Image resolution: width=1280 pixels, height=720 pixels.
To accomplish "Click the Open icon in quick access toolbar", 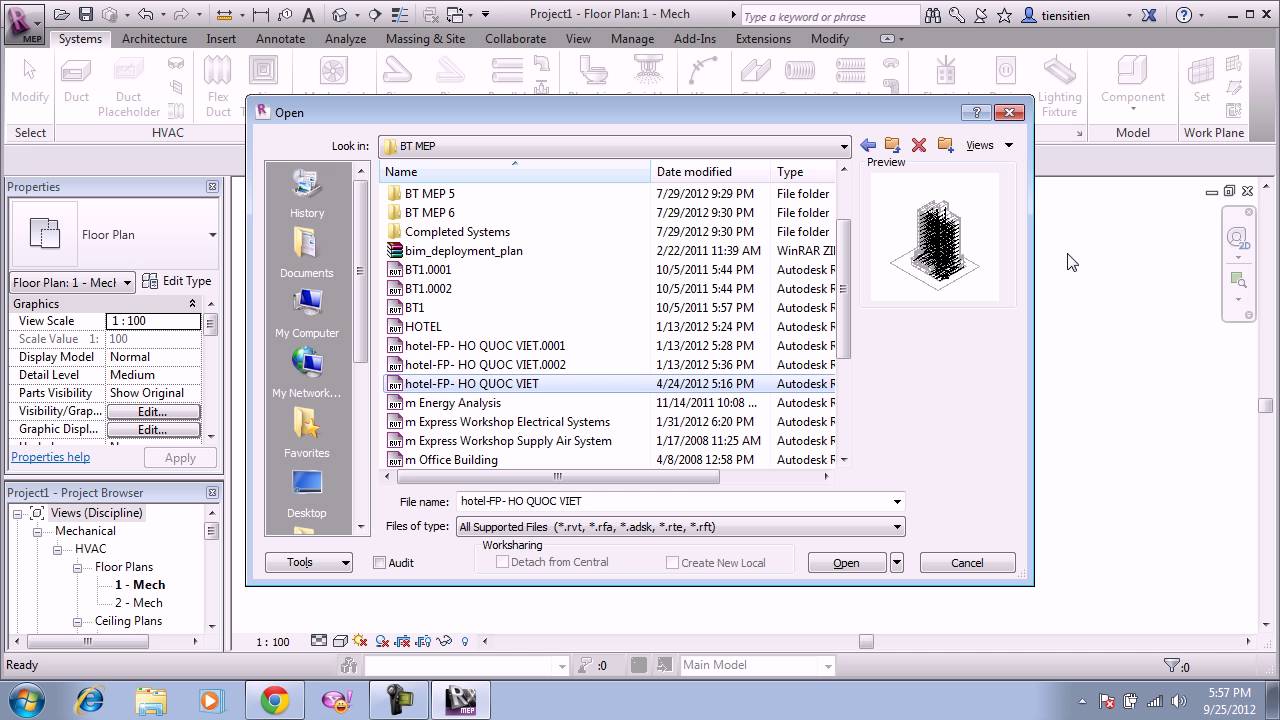I will (x=62, y=15).
